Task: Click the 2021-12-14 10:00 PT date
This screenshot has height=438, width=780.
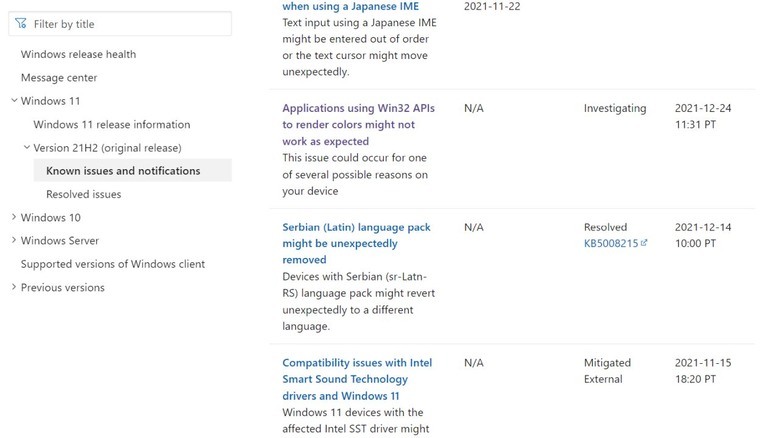Action: tap(703, 235)
